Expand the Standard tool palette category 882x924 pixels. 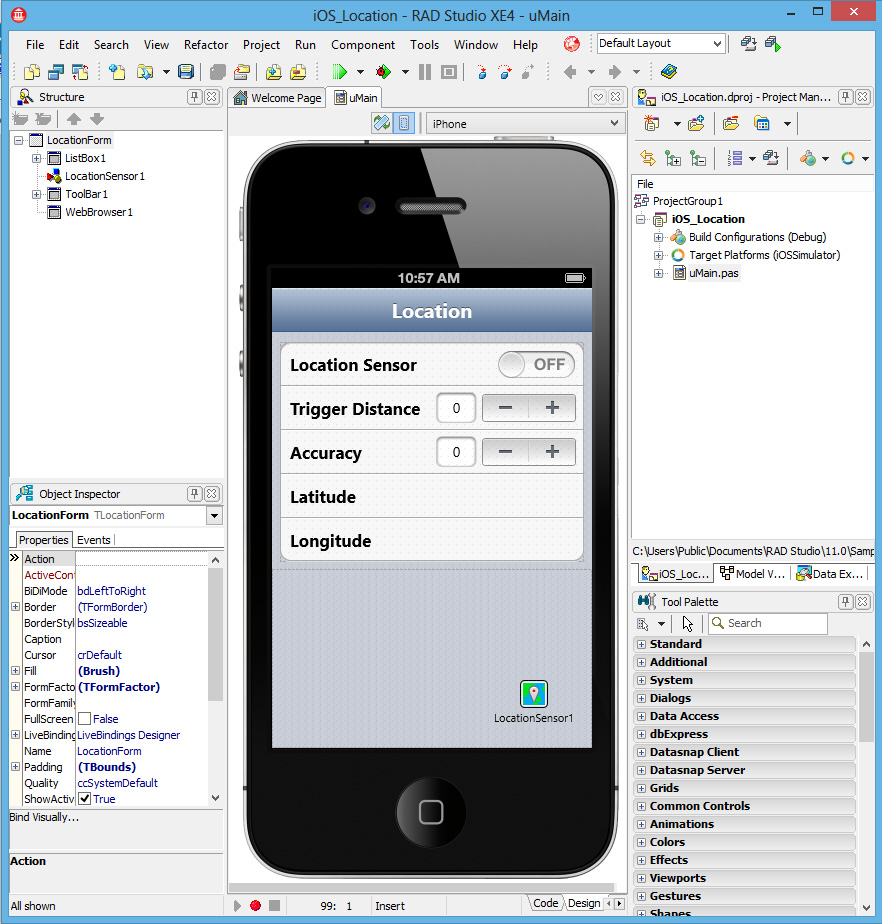click(642, 645)
